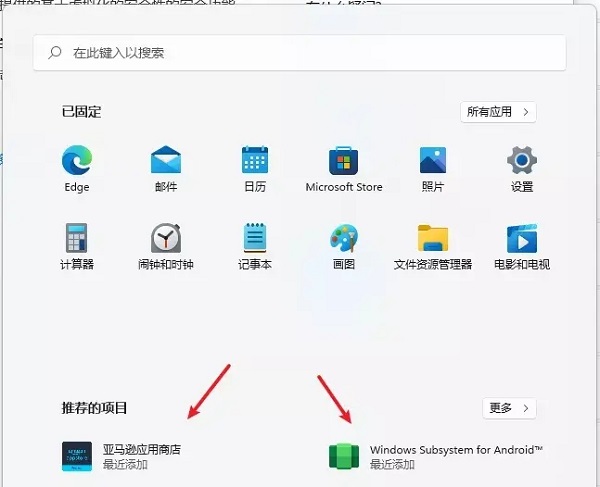Click the 已固定 section heading
Viewport: 600px width, 487px height.
coord(82,112)
